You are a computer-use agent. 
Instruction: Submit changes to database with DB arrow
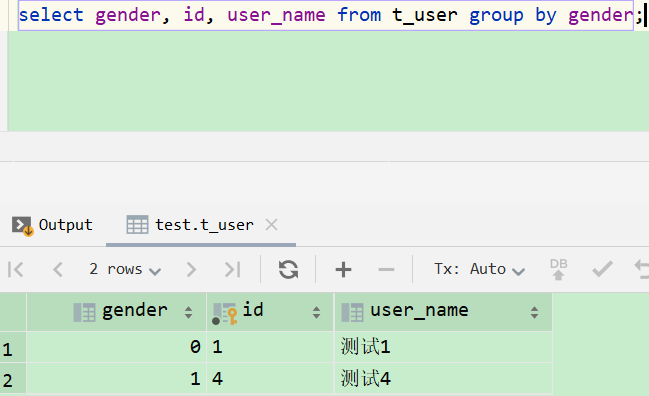pyautogui.click(x=558, y=269)
